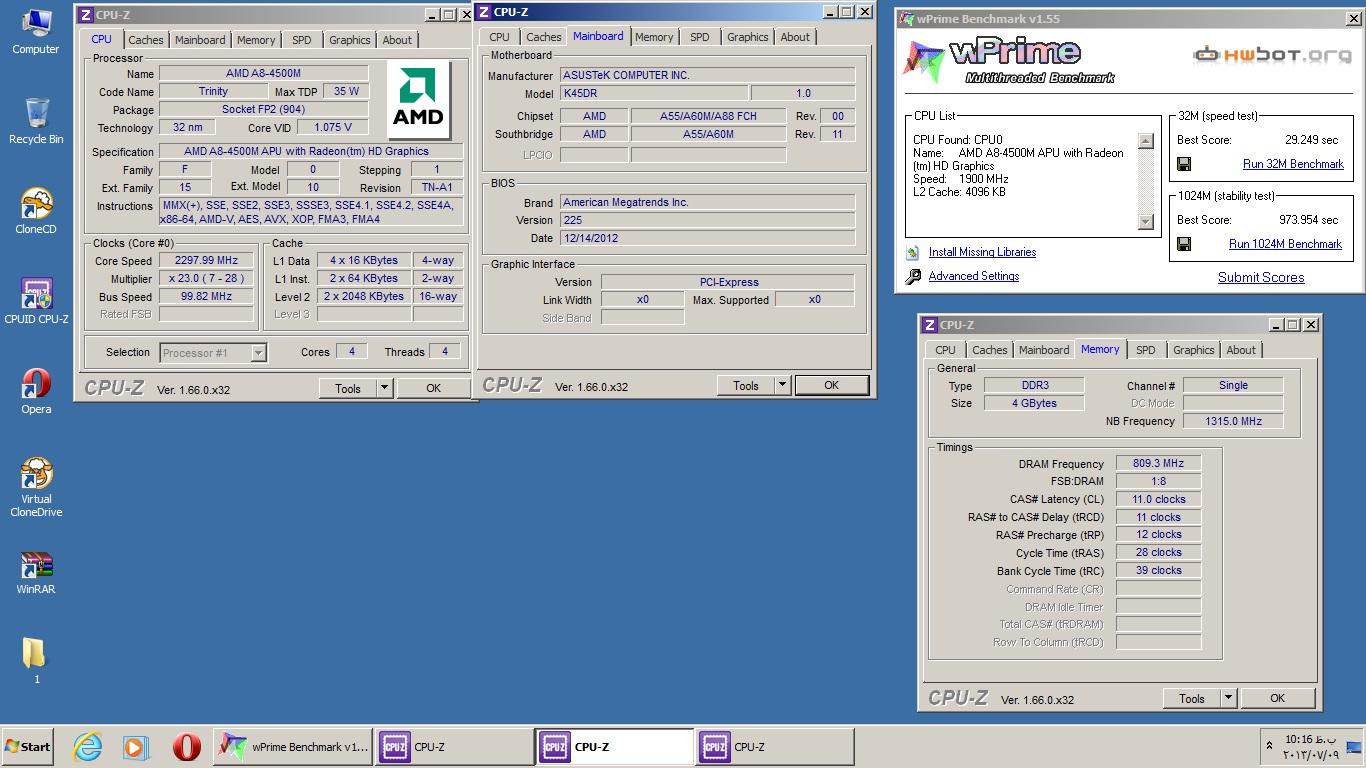The height and width of the screenshot is (768, 1366).
Task: Click the Bus Speed value 99.82 MHz
Action: click(206, 297)
